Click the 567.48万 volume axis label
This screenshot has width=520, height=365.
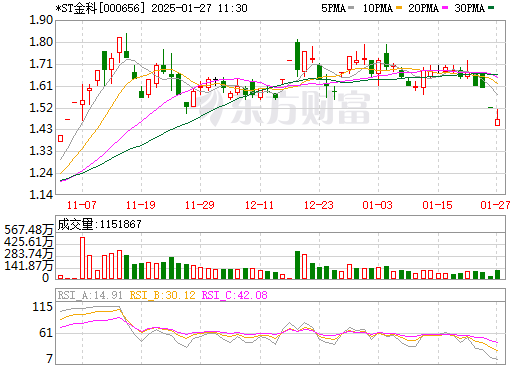tap(28, 230)
